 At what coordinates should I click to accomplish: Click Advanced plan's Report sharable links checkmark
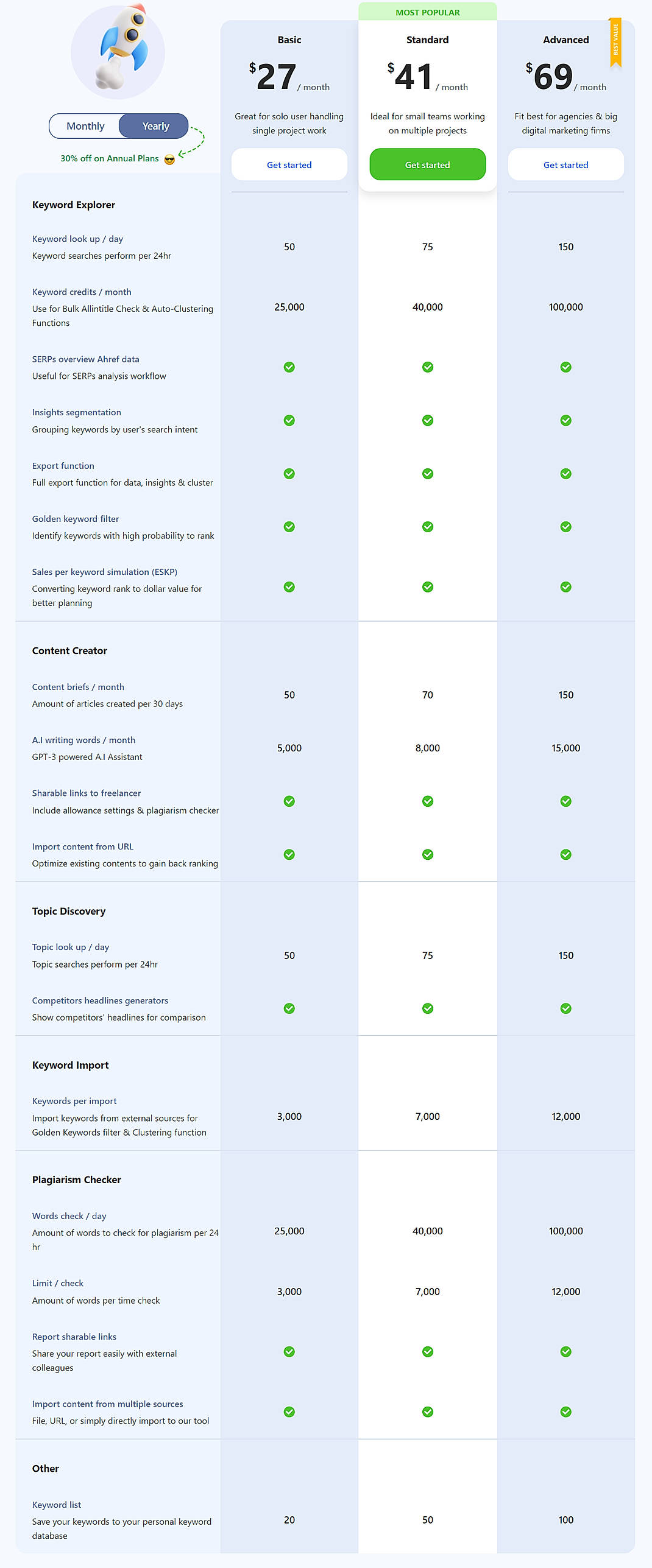point(565,1351)
